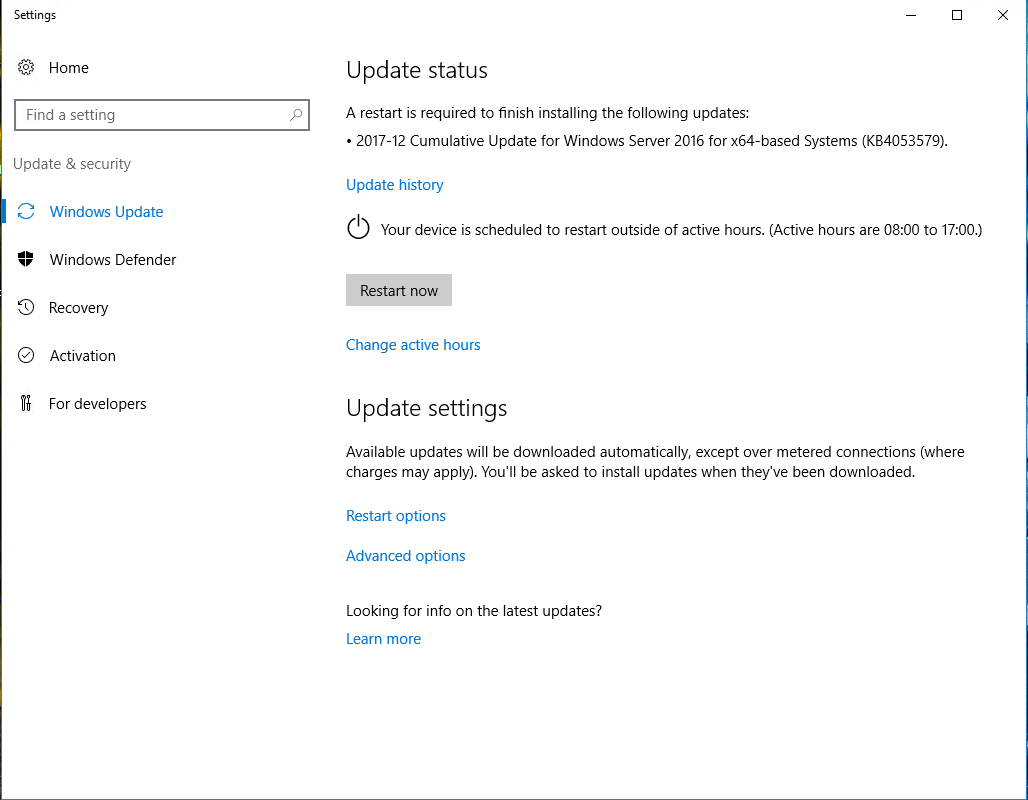The image size is (1028, 800).
Task: Open Change active hours
Action: (x=413, y=344)
